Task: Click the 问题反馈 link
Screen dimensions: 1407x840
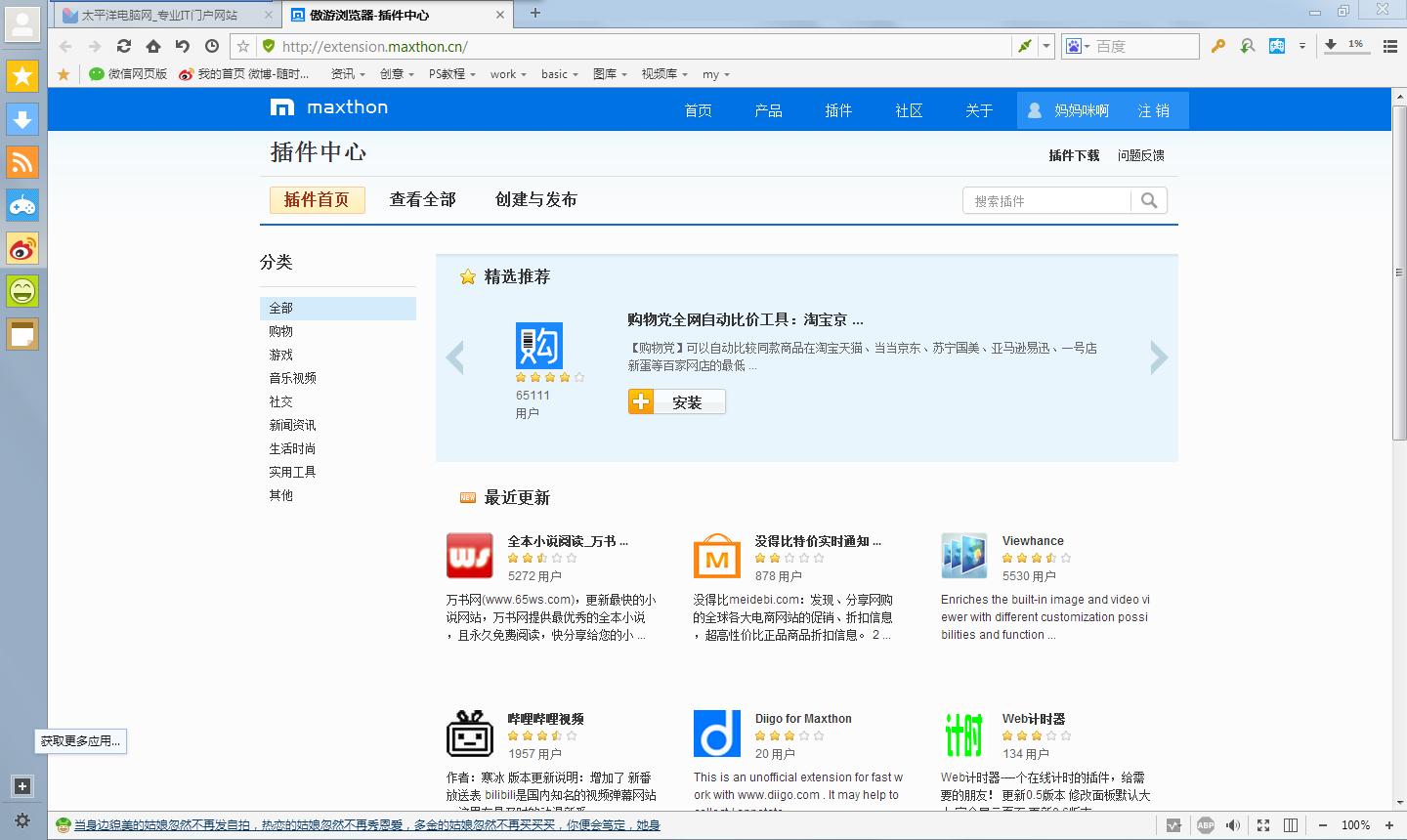Action: [1140, 155]
